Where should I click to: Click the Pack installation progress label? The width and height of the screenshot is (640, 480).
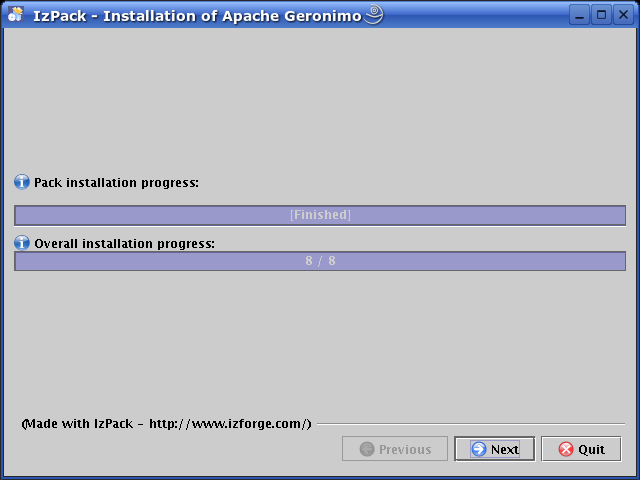(116, 182)
